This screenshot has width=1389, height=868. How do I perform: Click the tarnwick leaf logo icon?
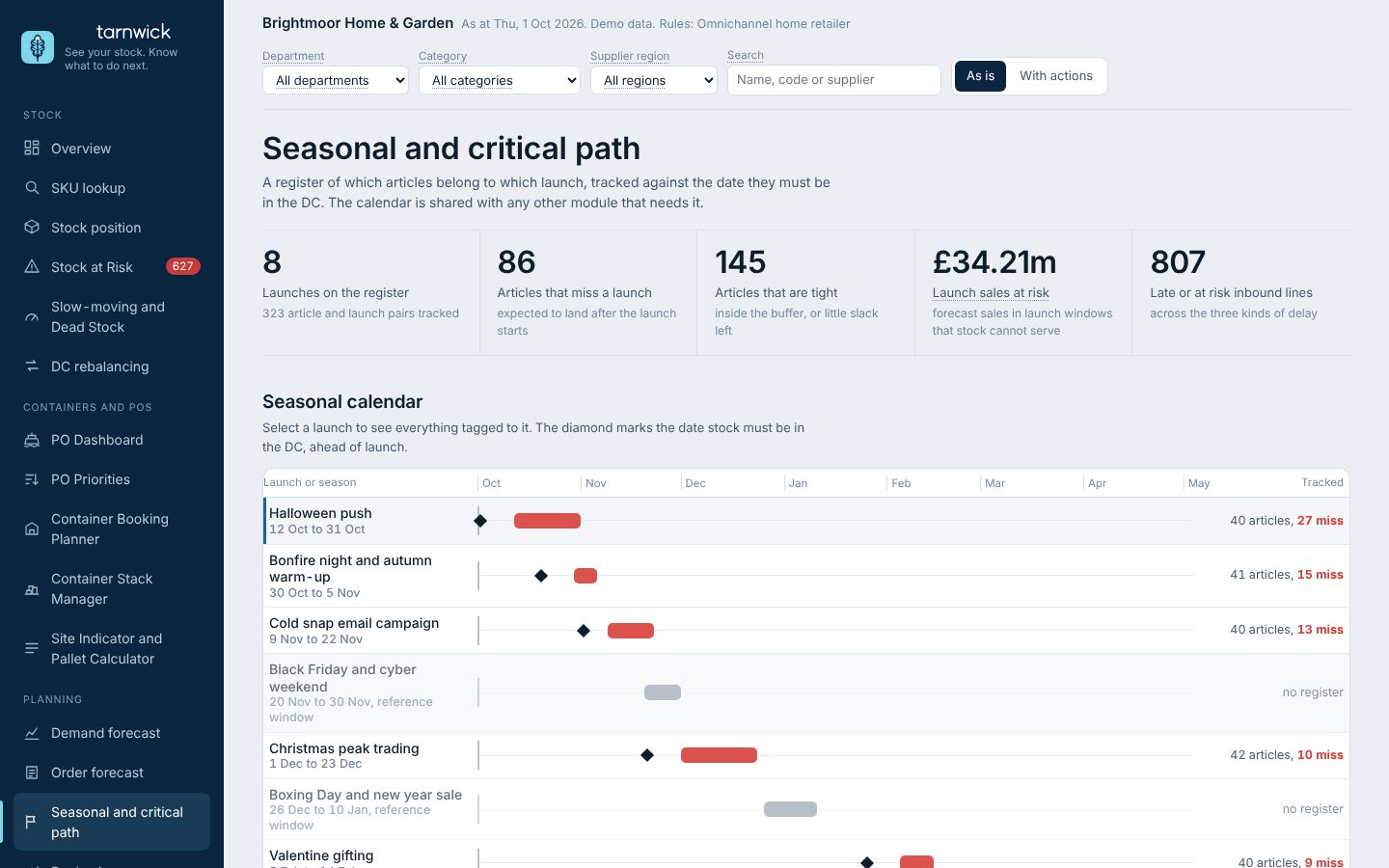(x=38, y=46)
